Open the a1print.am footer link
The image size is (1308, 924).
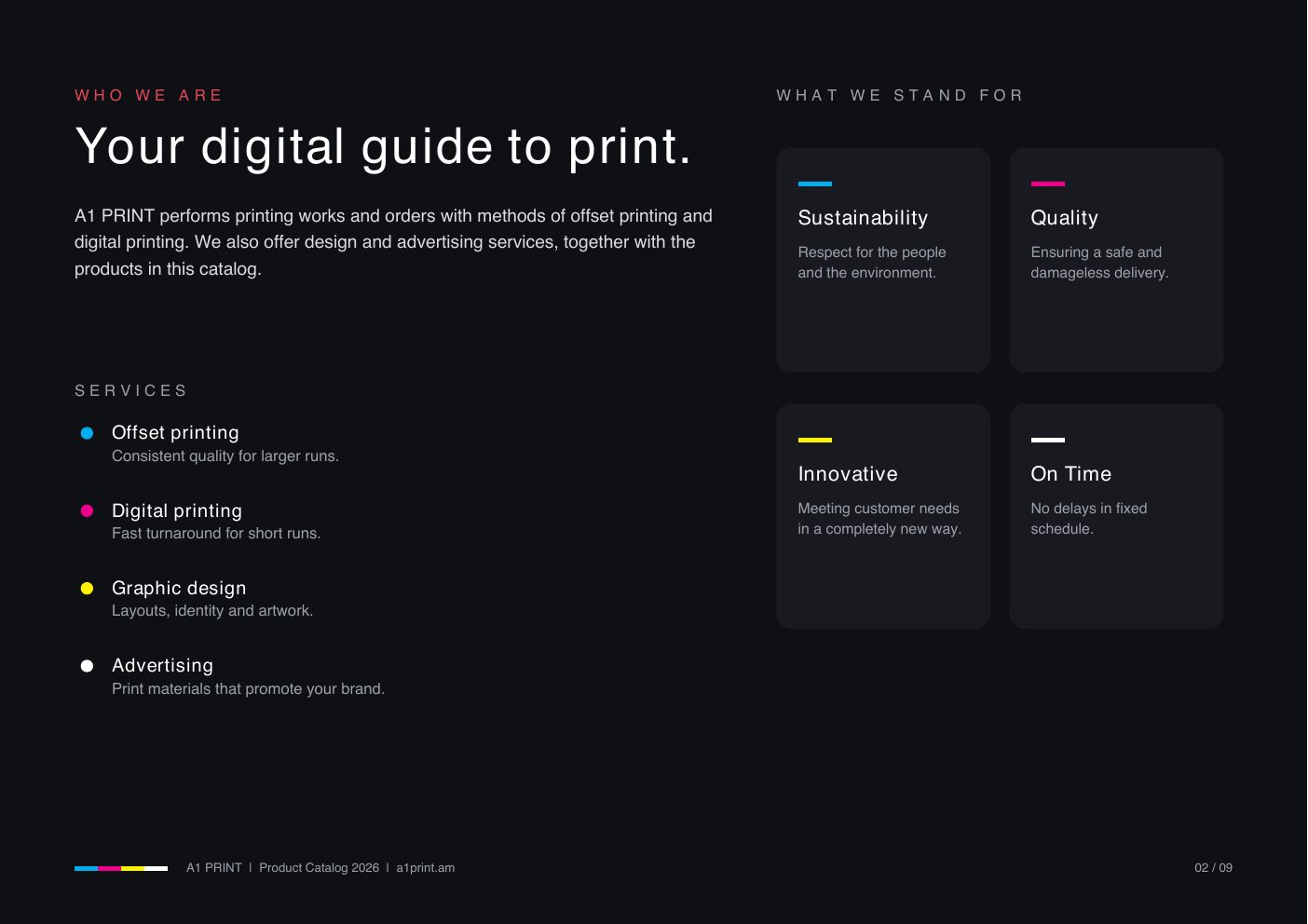426,868
